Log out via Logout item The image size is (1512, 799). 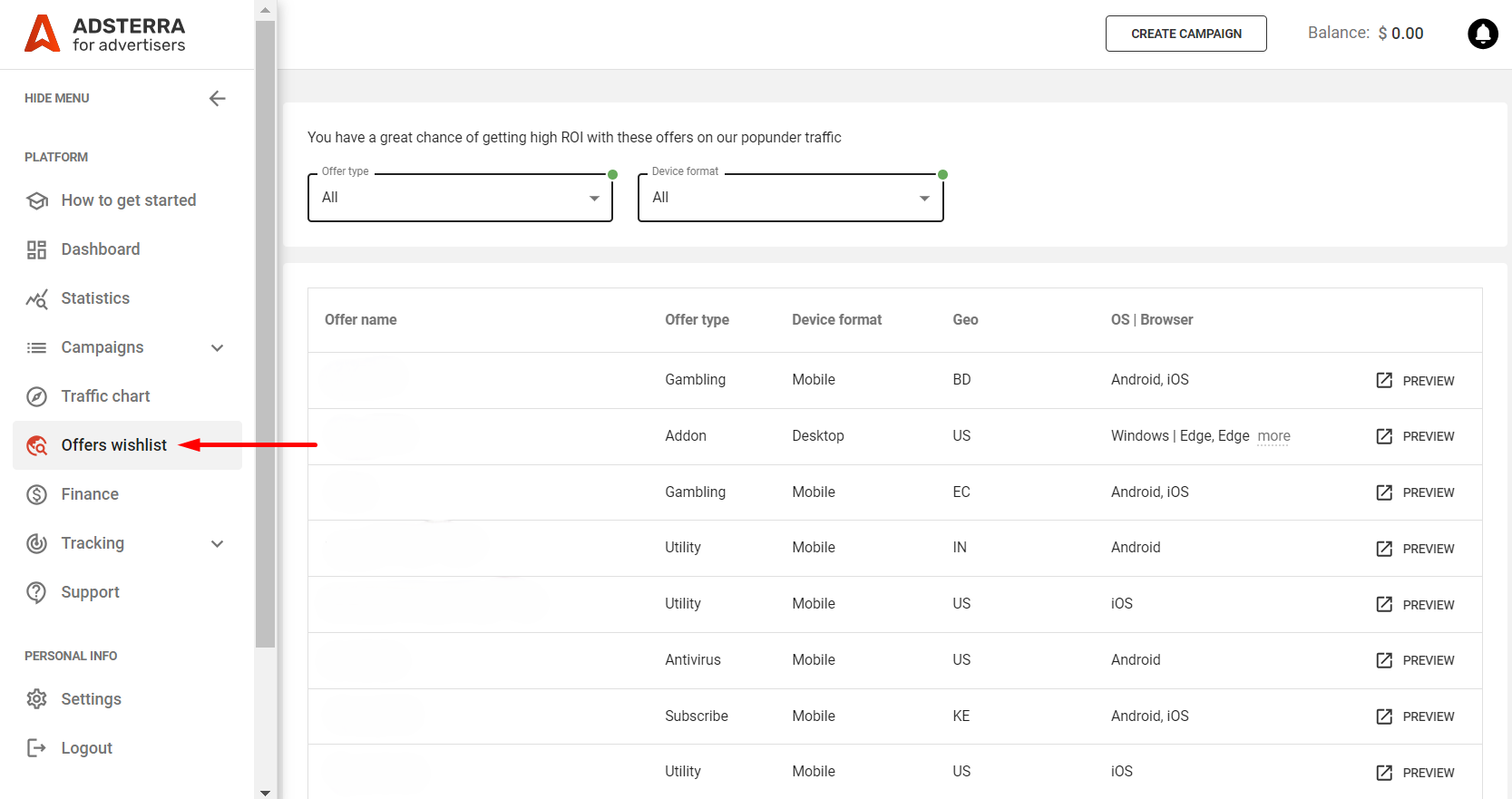coord(127,748)
